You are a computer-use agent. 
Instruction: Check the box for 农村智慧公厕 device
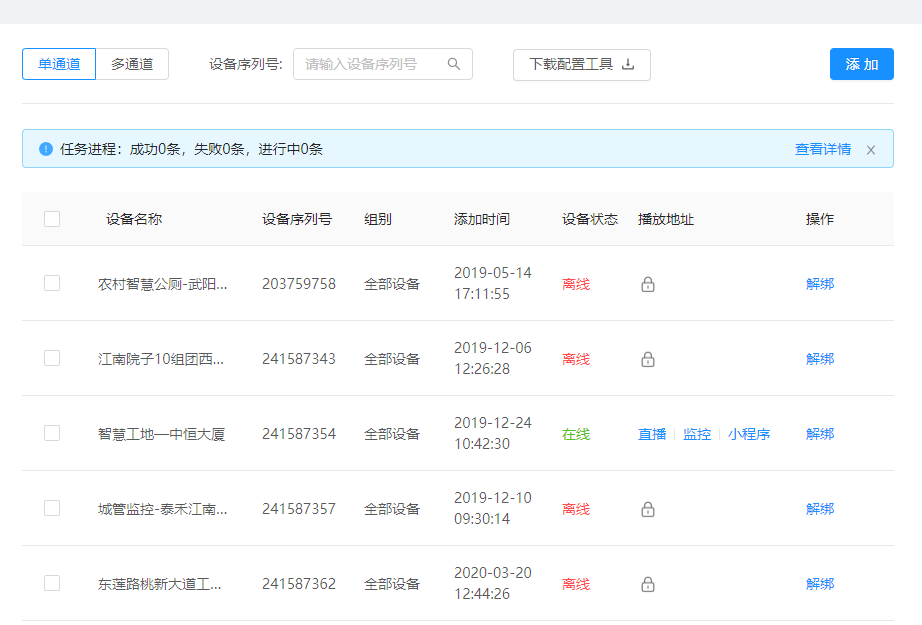click(x=52, y=283)
